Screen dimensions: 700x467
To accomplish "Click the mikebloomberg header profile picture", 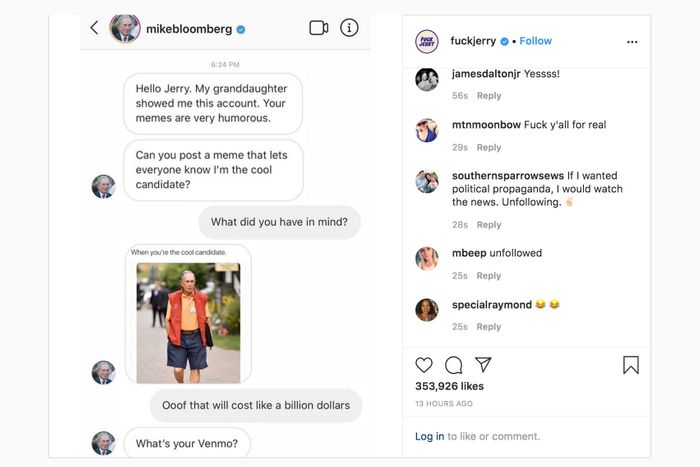I will point(125,28).
